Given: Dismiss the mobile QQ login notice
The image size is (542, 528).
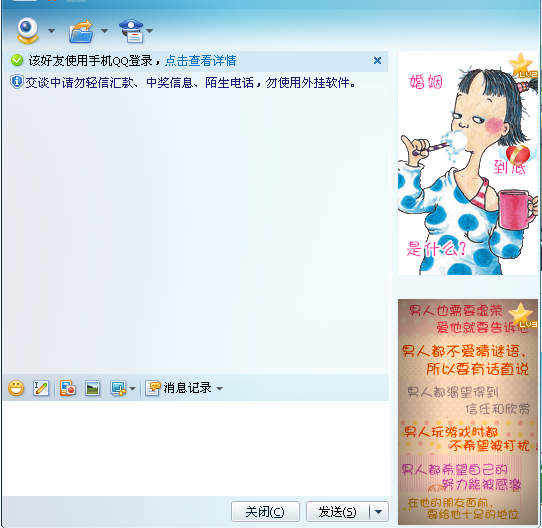Looking at the screenshot, I should (x=377, y=61).
